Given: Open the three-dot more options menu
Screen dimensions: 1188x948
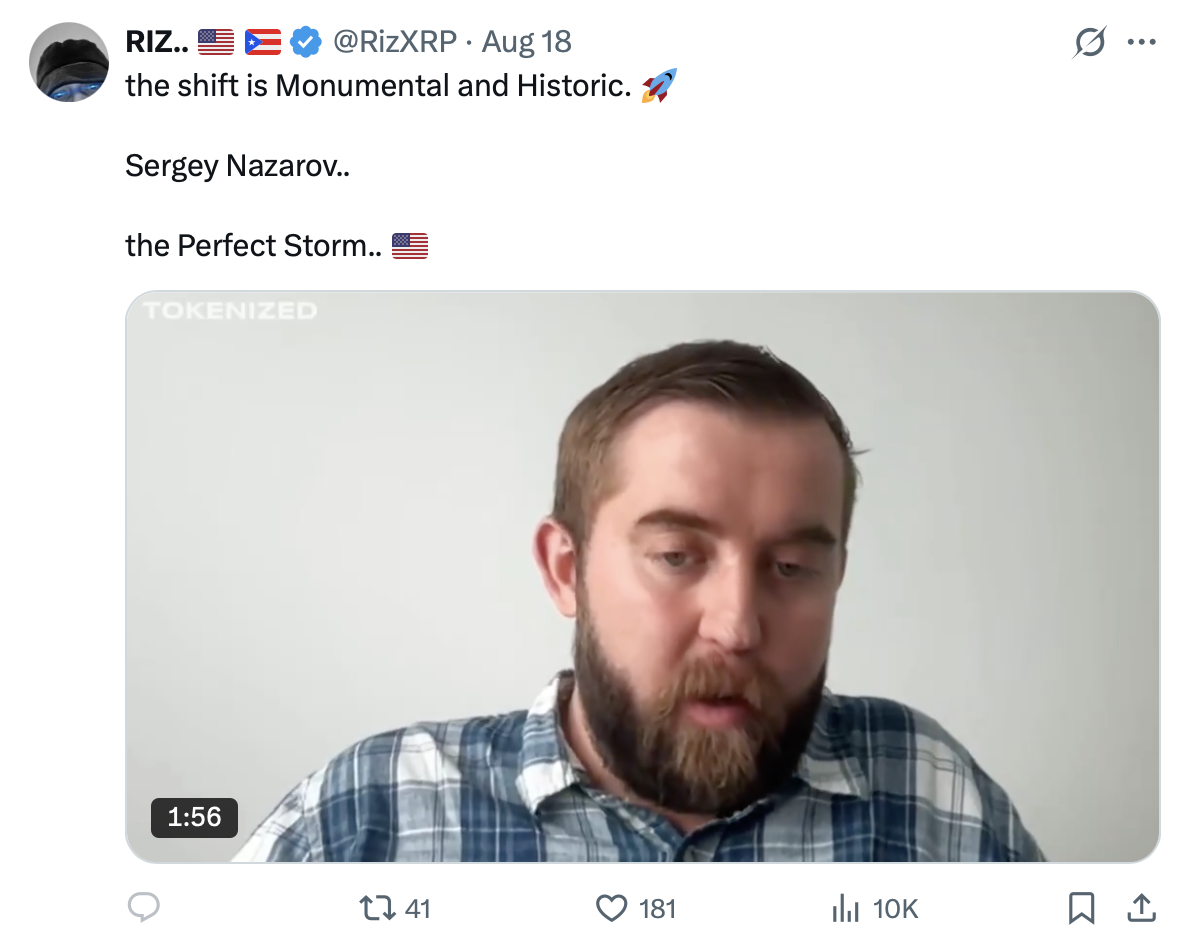Looking at the screenshot, I should point(1141,42).
